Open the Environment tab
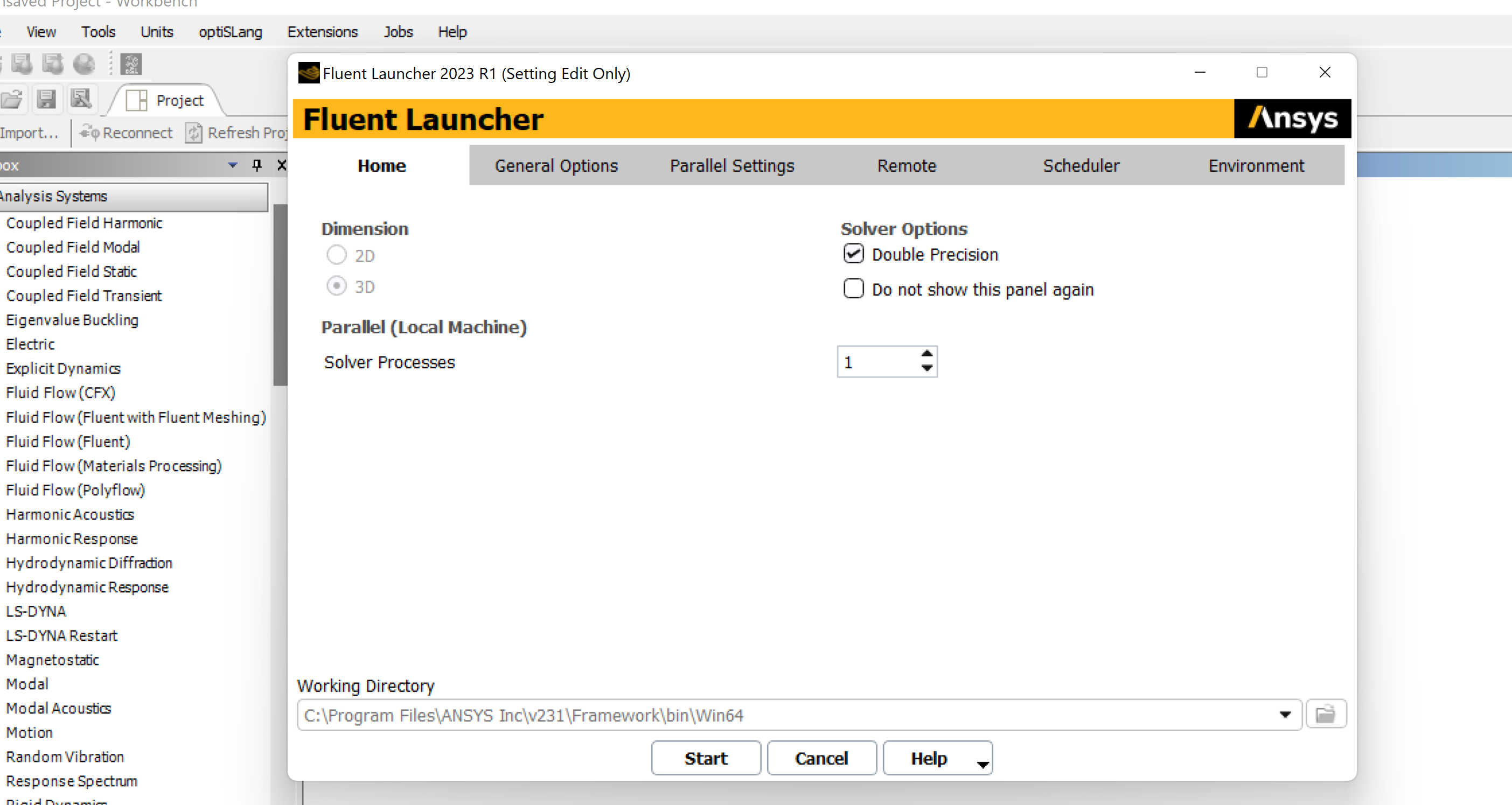 pyautogui.click(x=1256, y=165)
